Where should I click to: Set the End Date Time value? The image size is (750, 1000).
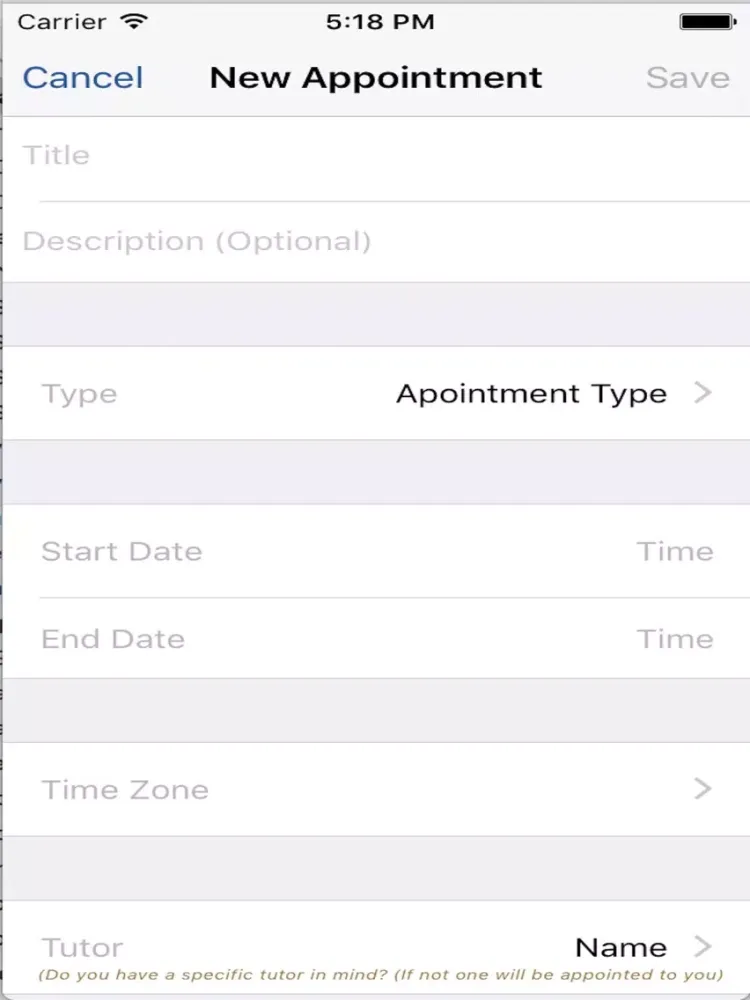pos(675,638)
